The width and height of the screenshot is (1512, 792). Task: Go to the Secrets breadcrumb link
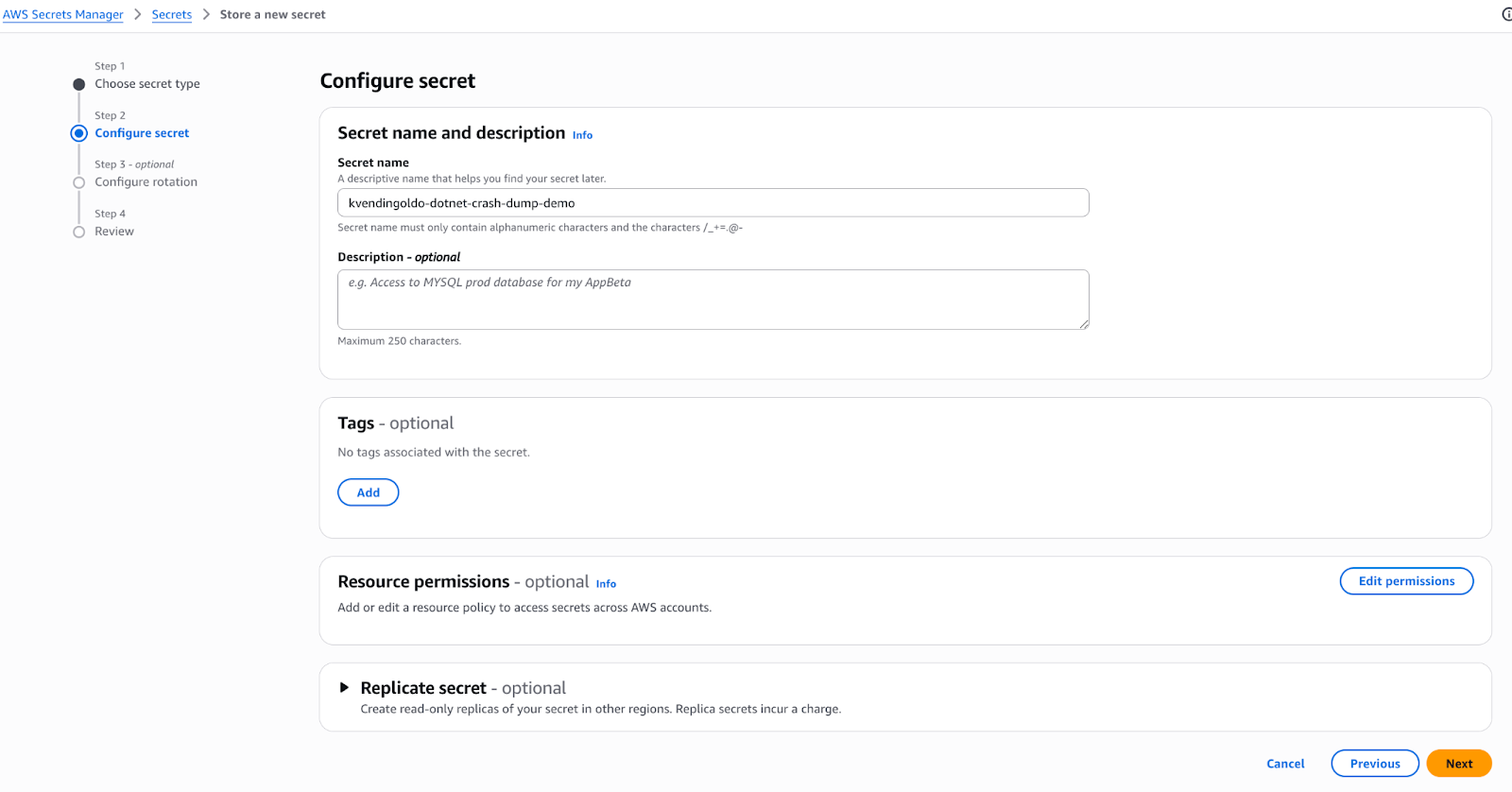(172, 15)
